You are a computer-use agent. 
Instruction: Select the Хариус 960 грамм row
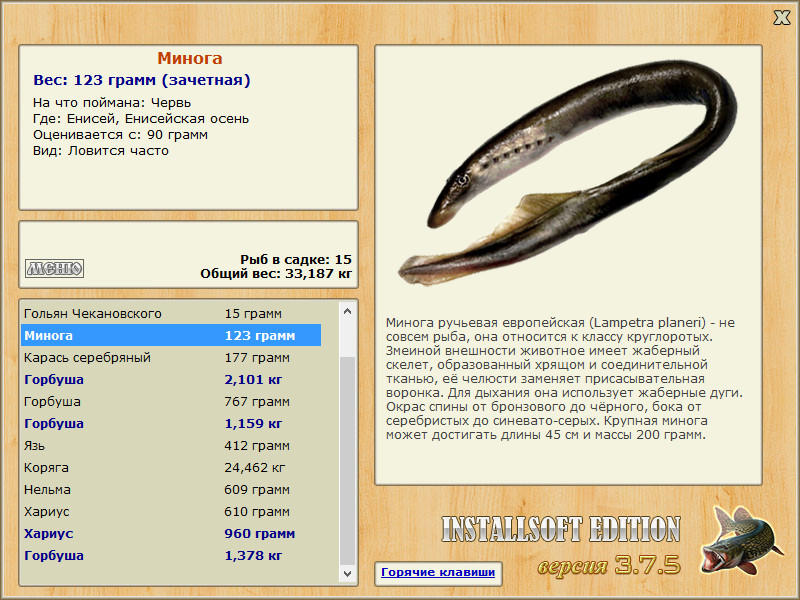click(x=171, y=533)
